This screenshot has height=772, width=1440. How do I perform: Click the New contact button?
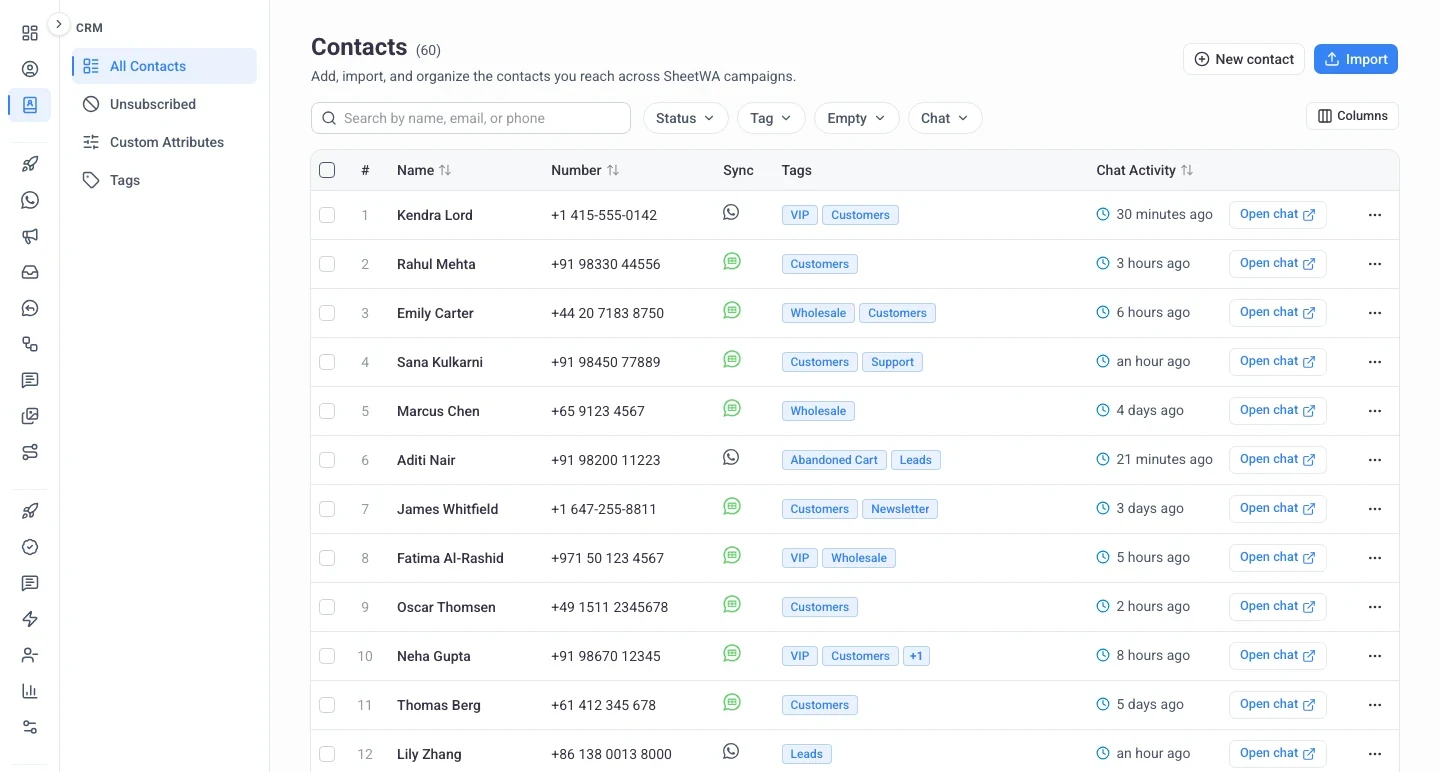(1244, 59)
